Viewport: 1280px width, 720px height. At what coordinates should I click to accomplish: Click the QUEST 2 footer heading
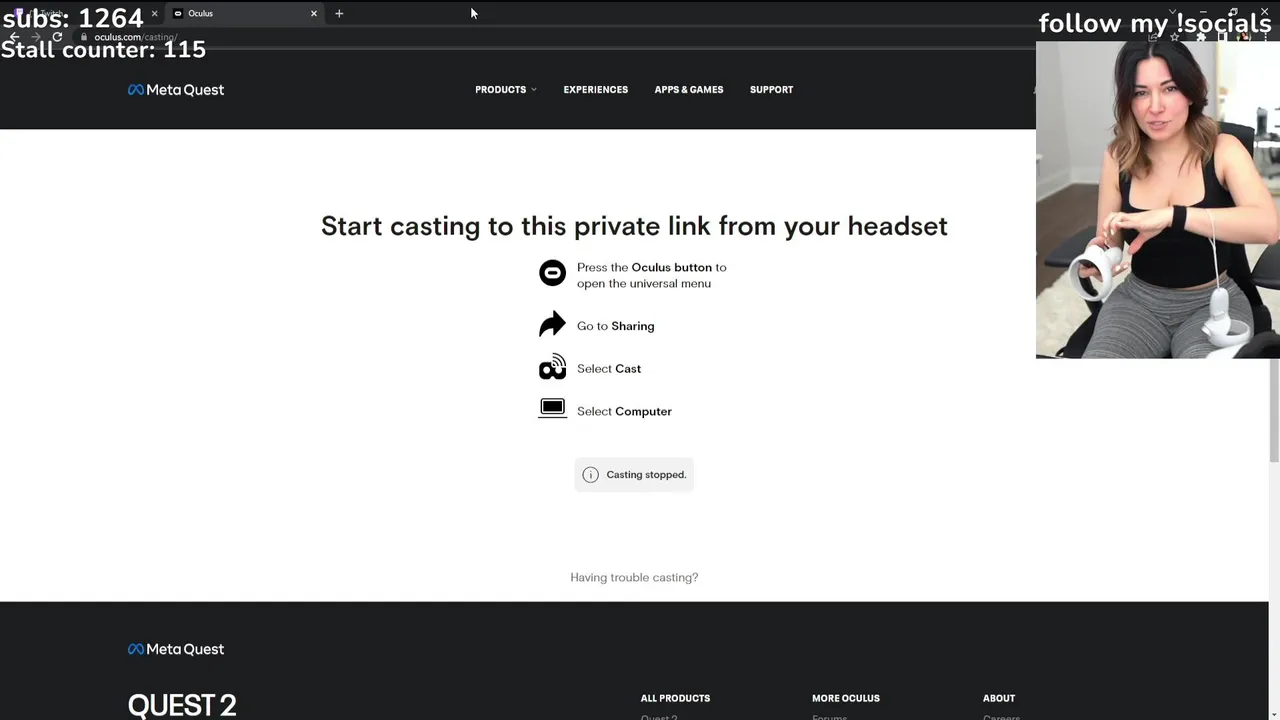click(x=182, y=705)
